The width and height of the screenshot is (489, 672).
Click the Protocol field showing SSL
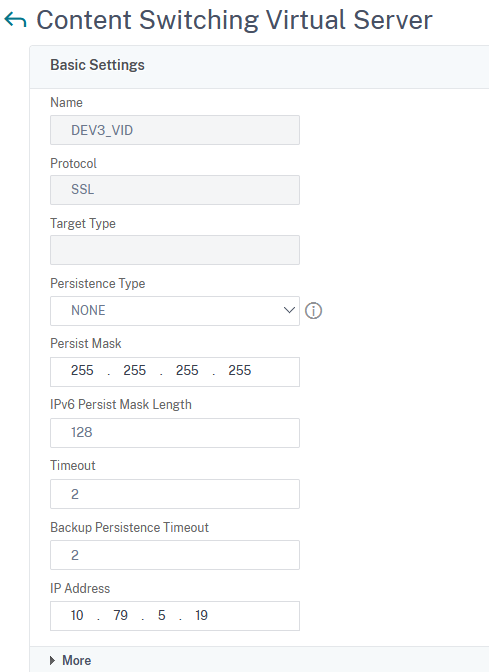175,190
